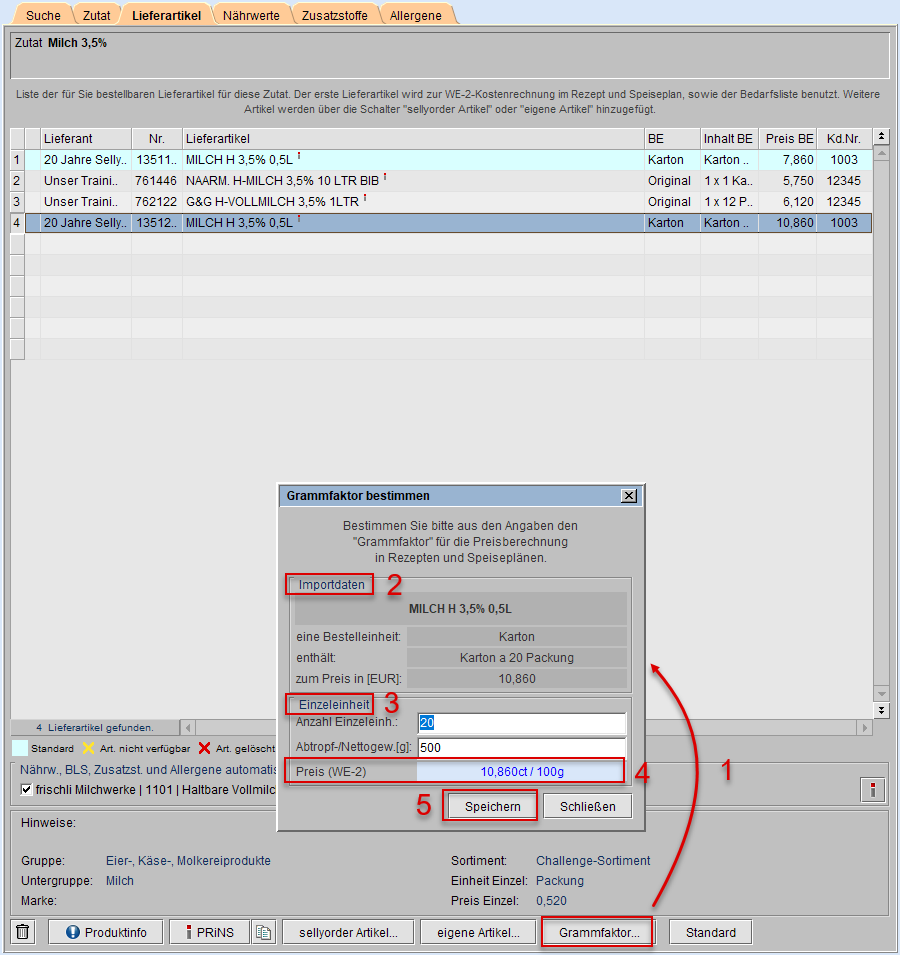Image resolution: width=900 pixels, height=955 pixels.
Task: Go to the Zusatzstoffe tab
Action: 334,15
